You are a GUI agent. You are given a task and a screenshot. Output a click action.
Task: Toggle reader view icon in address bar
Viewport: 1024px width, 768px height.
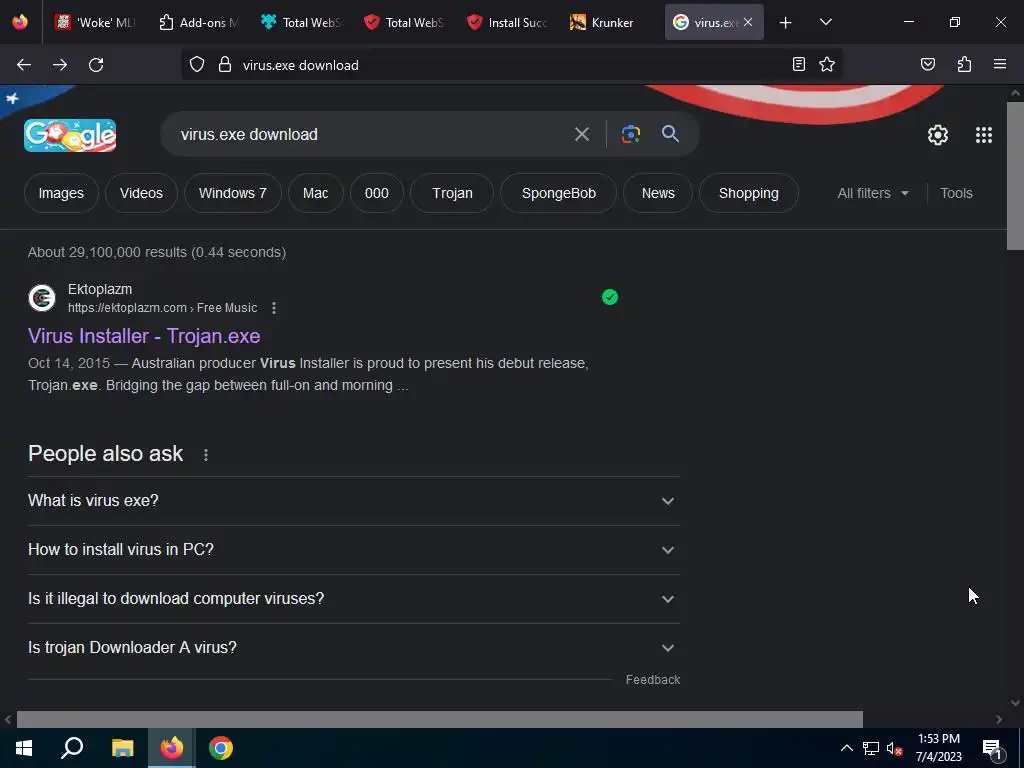pyautogui.click(x=799, y=64)
